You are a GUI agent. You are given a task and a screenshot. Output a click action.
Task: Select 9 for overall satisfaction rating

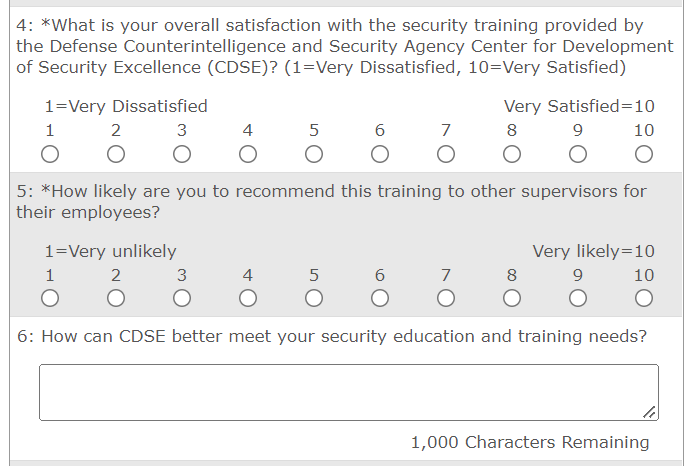pyautogui.click(x=578, y=154)
